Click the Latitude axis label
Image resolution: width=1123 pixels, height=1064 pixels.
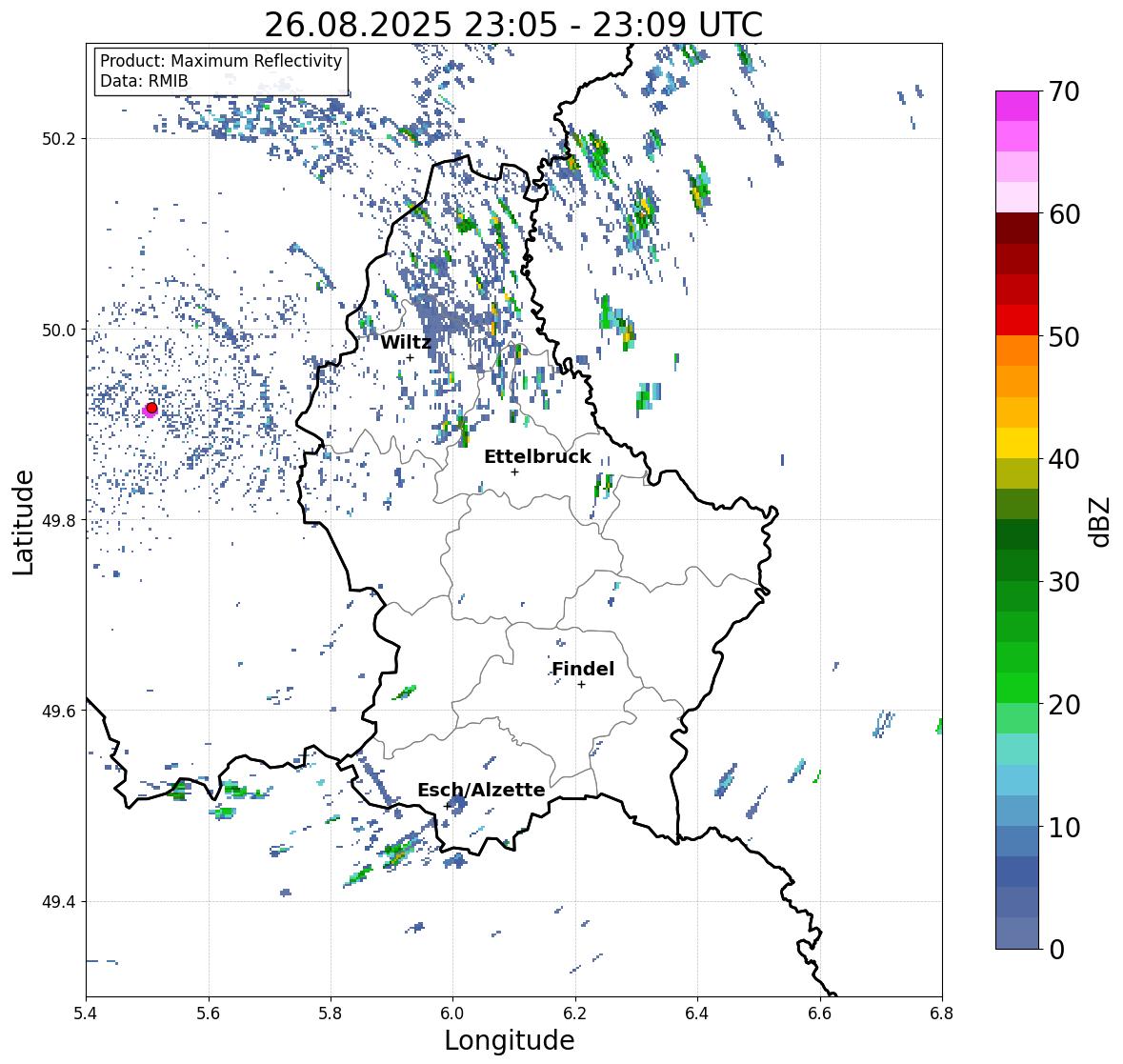(23, 522)
